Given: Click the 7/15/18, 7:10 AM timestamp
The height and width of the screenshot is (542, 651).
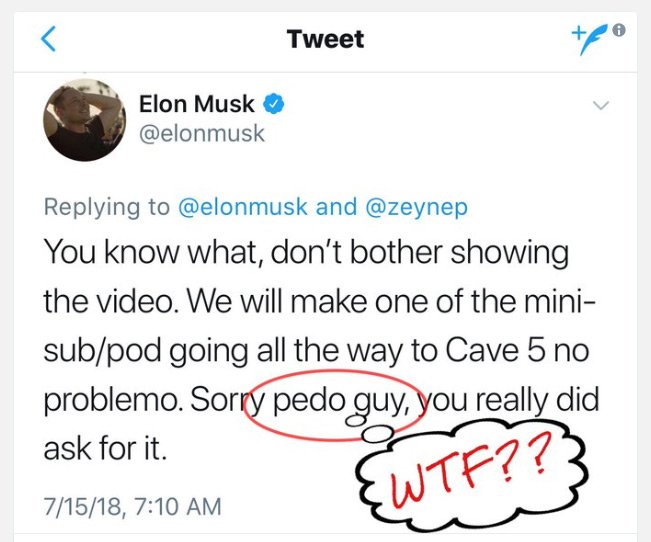Looking at the screenshot, I should pyautogui.click(x=132, y=506).
